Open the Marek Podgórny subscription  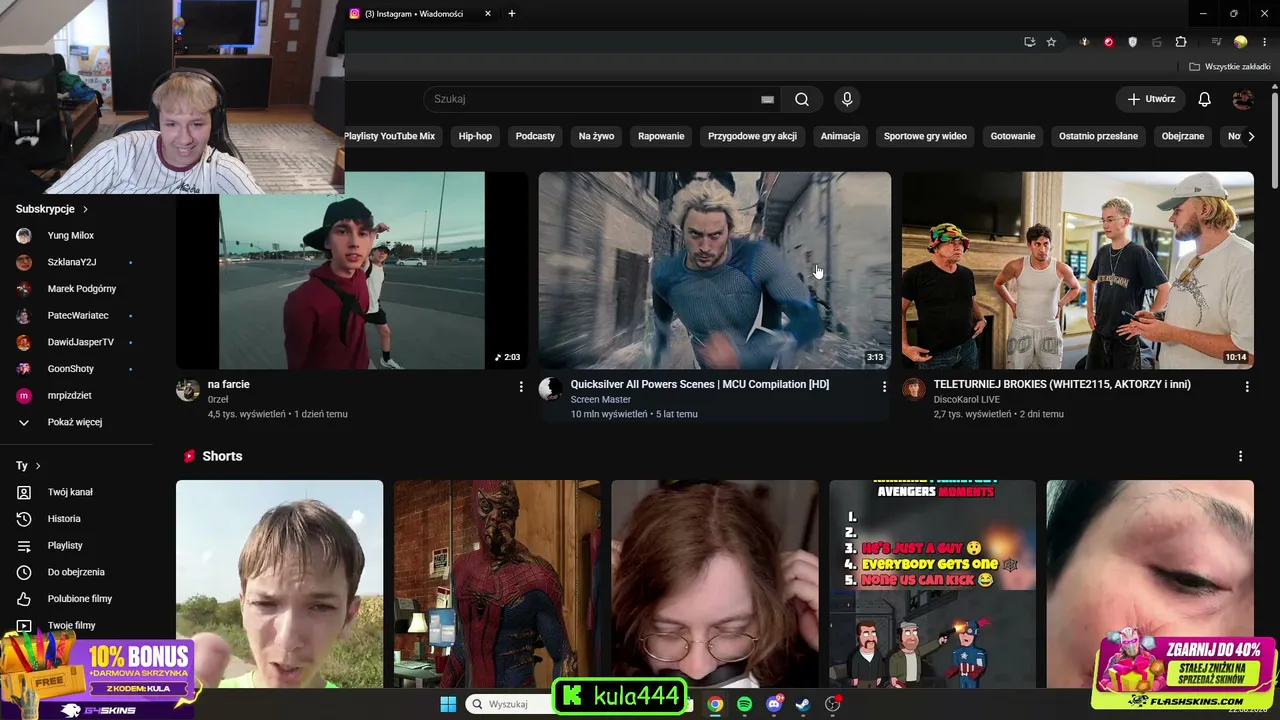tap(82, 289)
